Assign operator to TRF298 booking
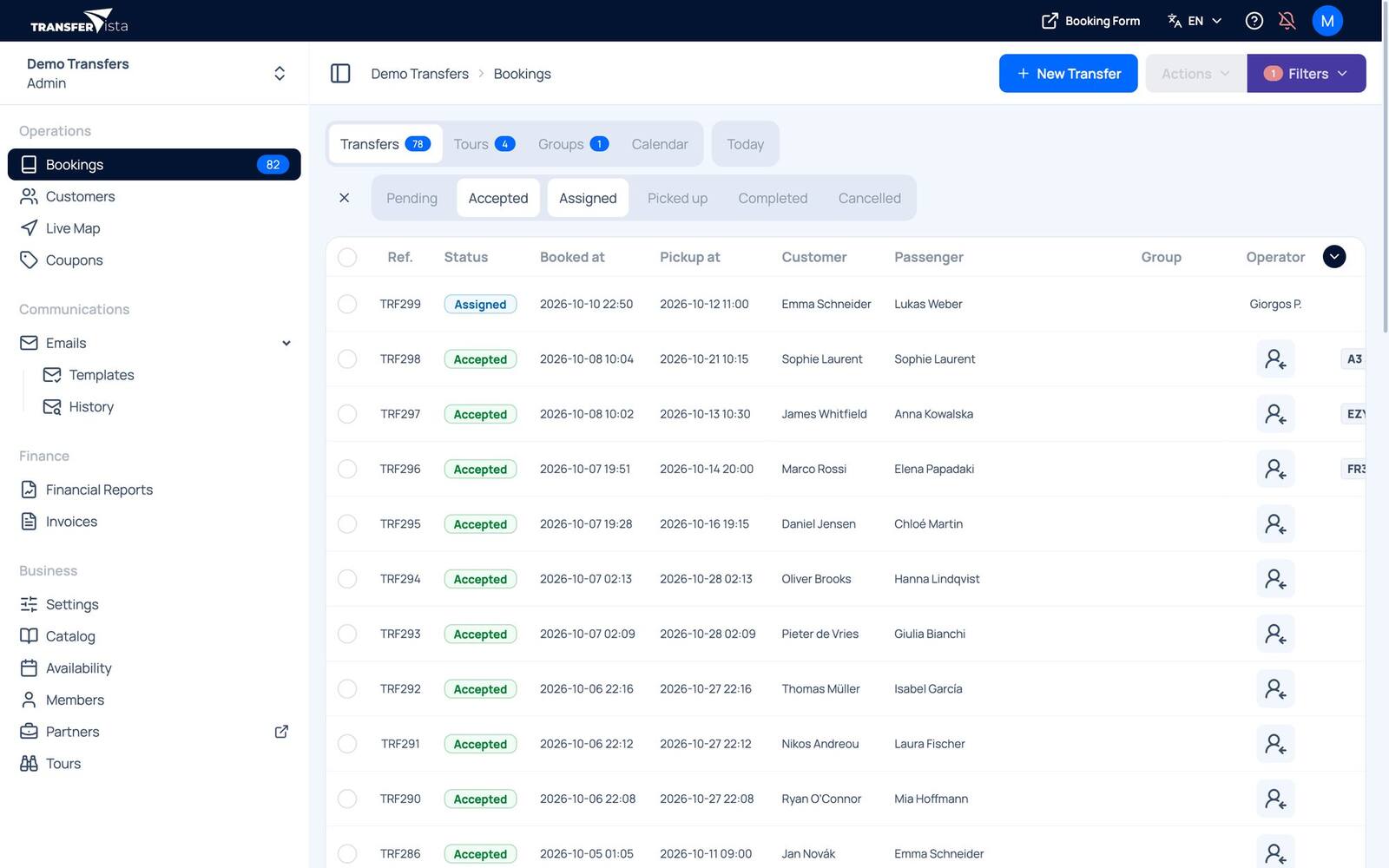 [x=1275, y=359]
